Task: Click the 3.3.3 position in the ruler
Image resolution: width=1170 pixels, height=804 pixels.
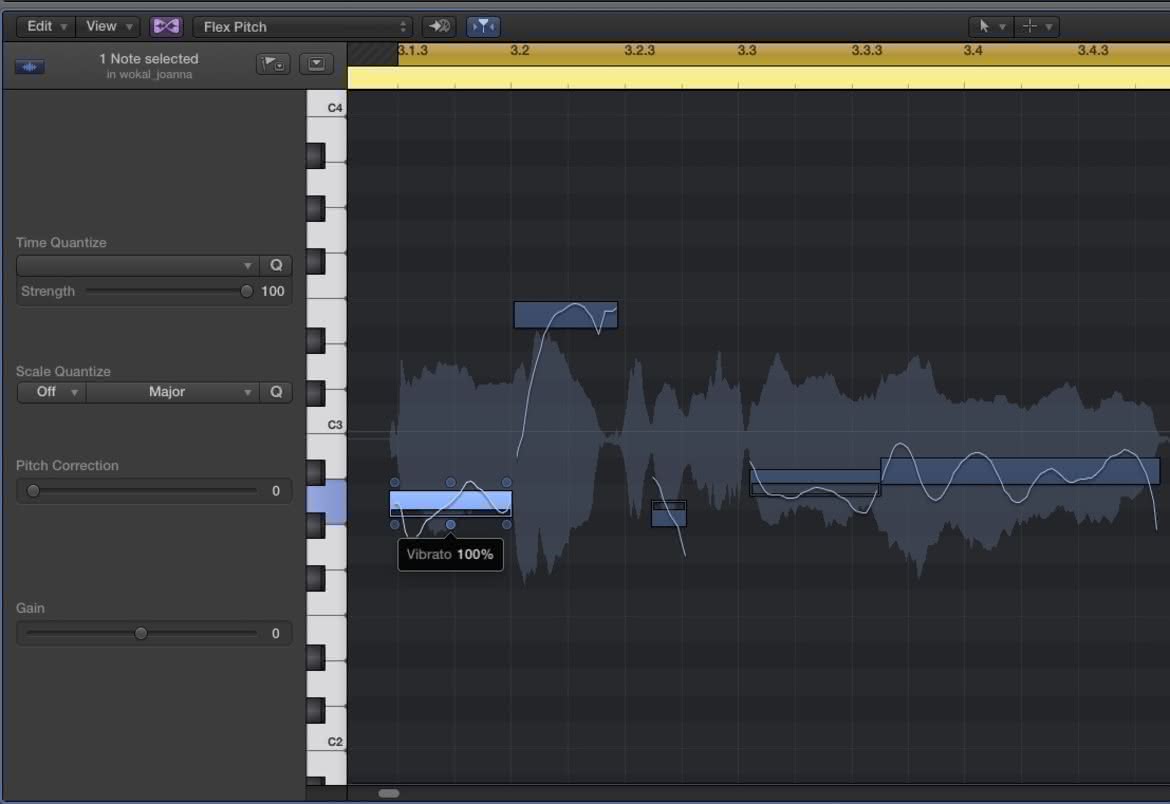Action: click(x=866, y=51)
